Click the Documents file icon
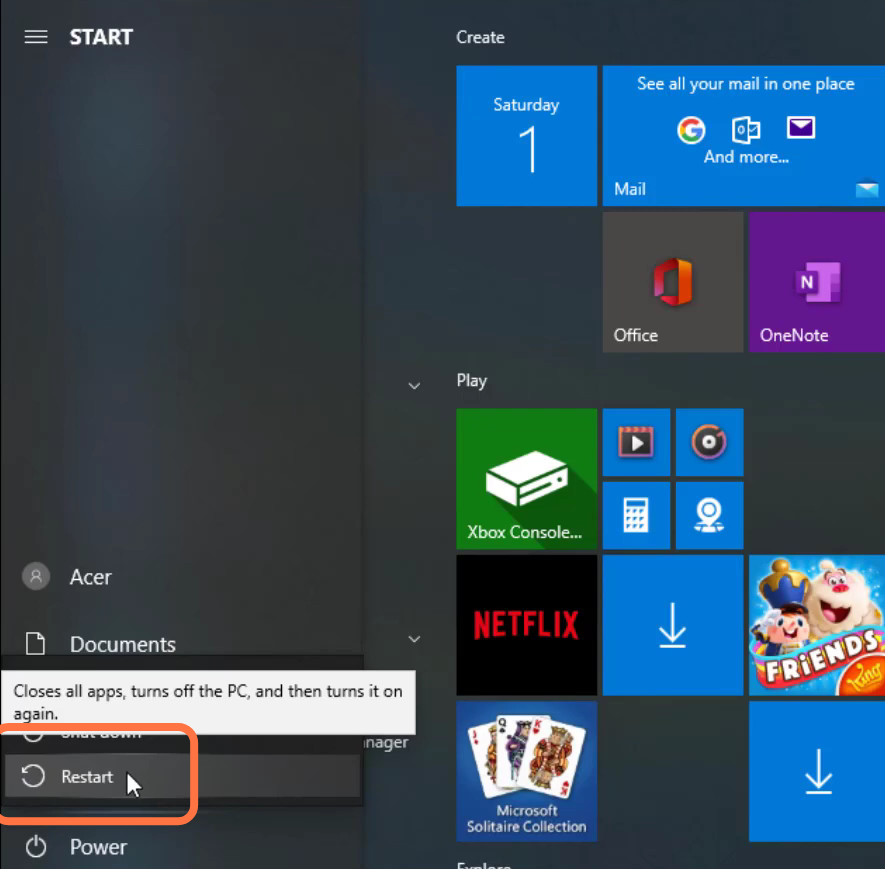885x869 pixels. (x=36, y=644)
